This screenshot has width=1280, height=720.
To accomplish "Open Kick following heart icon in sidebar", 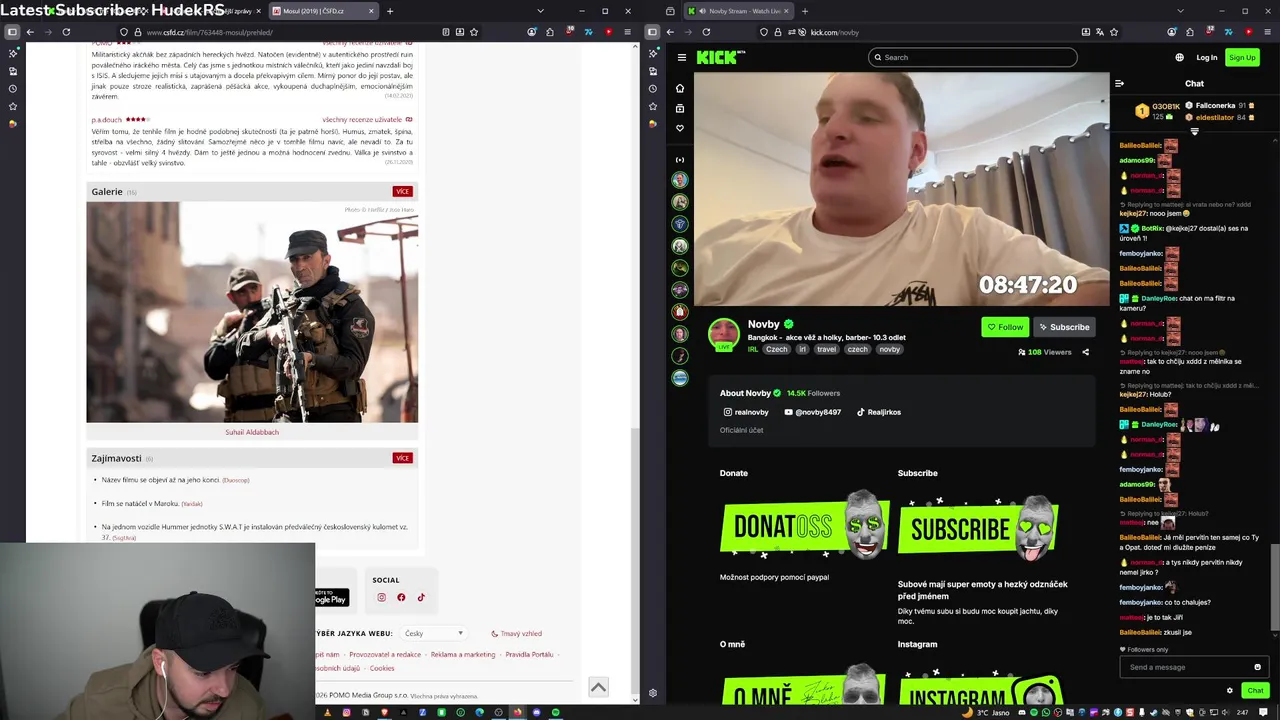I will [680, 128].
